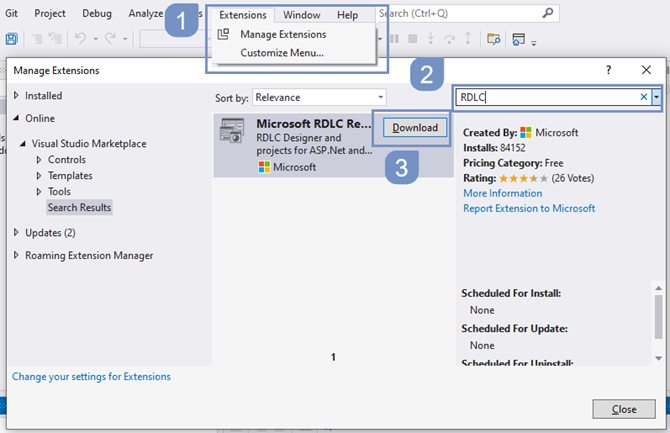Screen dimensions: 670x433
Task: Expand Roaming Extension Manager
Action: click(16, 255)
